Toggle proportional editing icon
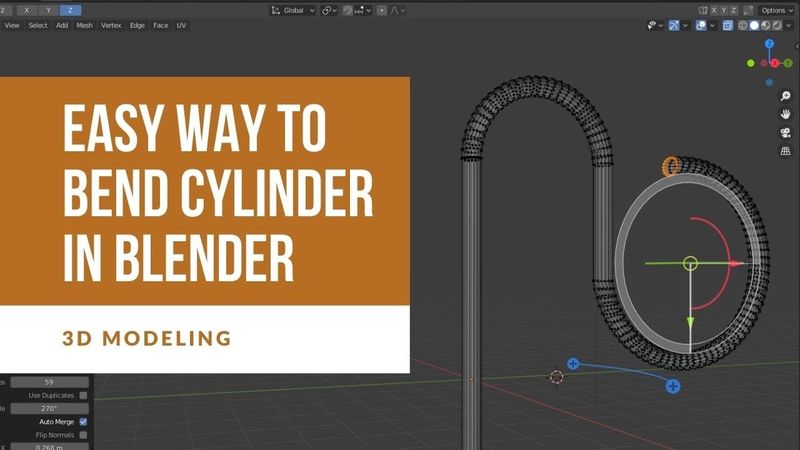This screenshot has height=450, width=800. [x=382, y=10]
